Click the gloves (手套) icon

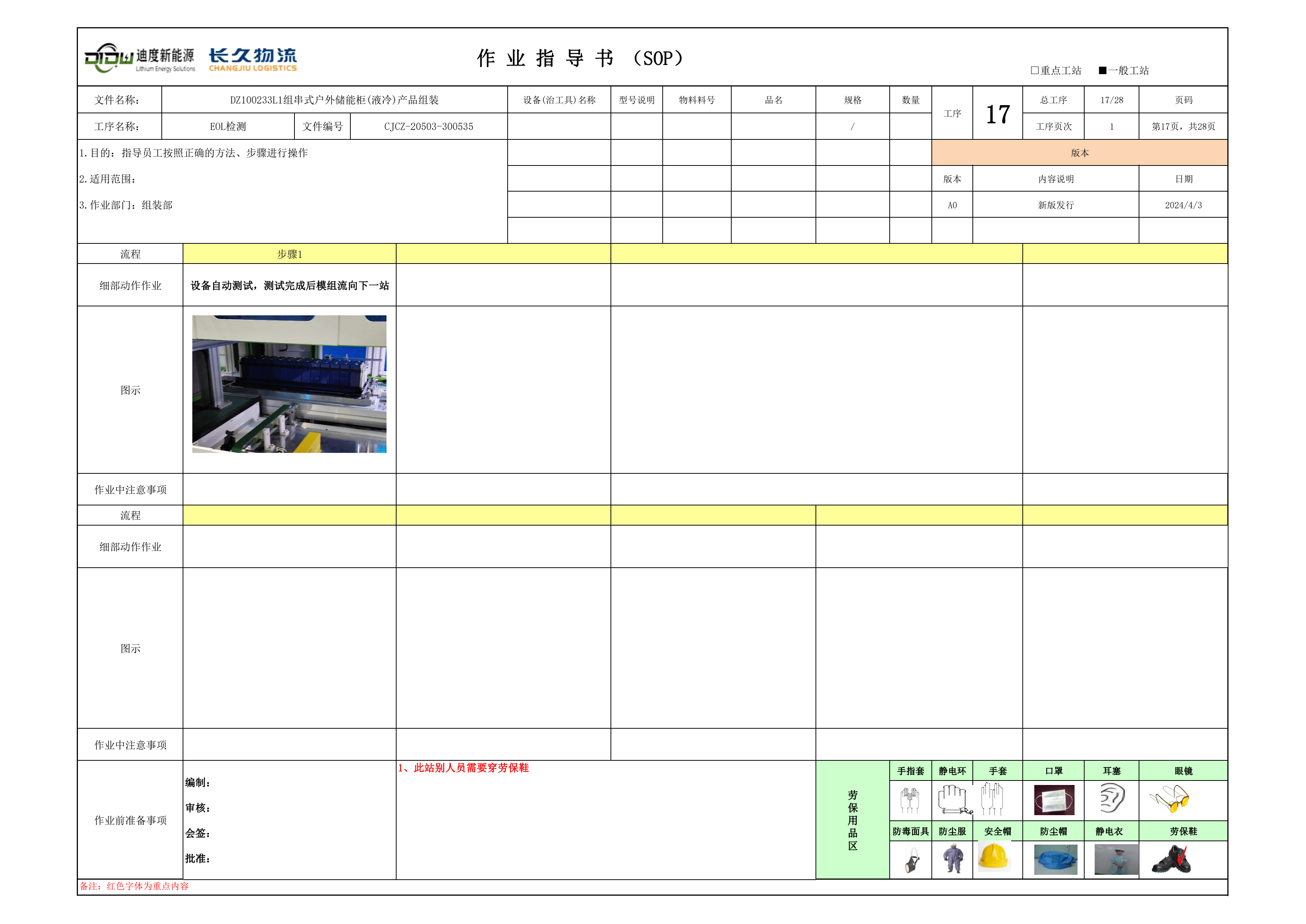tap(993, 798)
